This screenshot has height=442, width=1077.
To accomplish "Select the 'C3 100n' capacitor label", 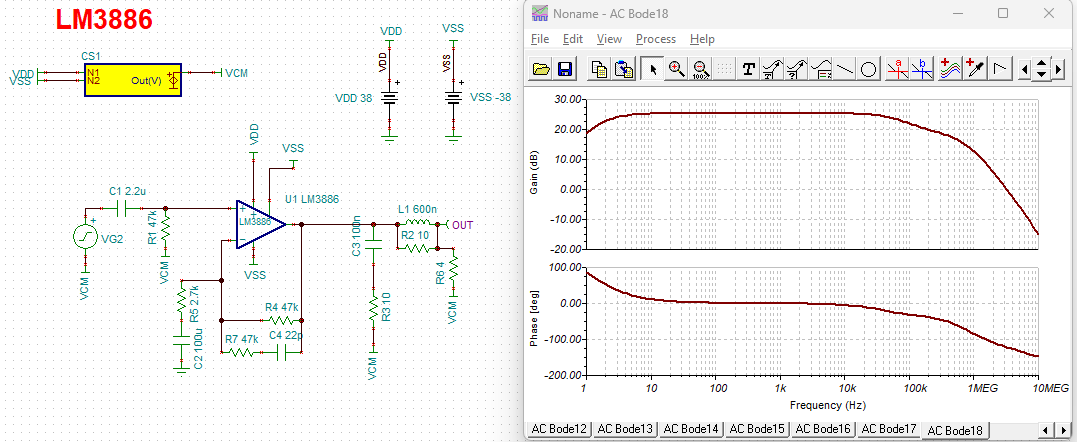I will tap(356, 236).
